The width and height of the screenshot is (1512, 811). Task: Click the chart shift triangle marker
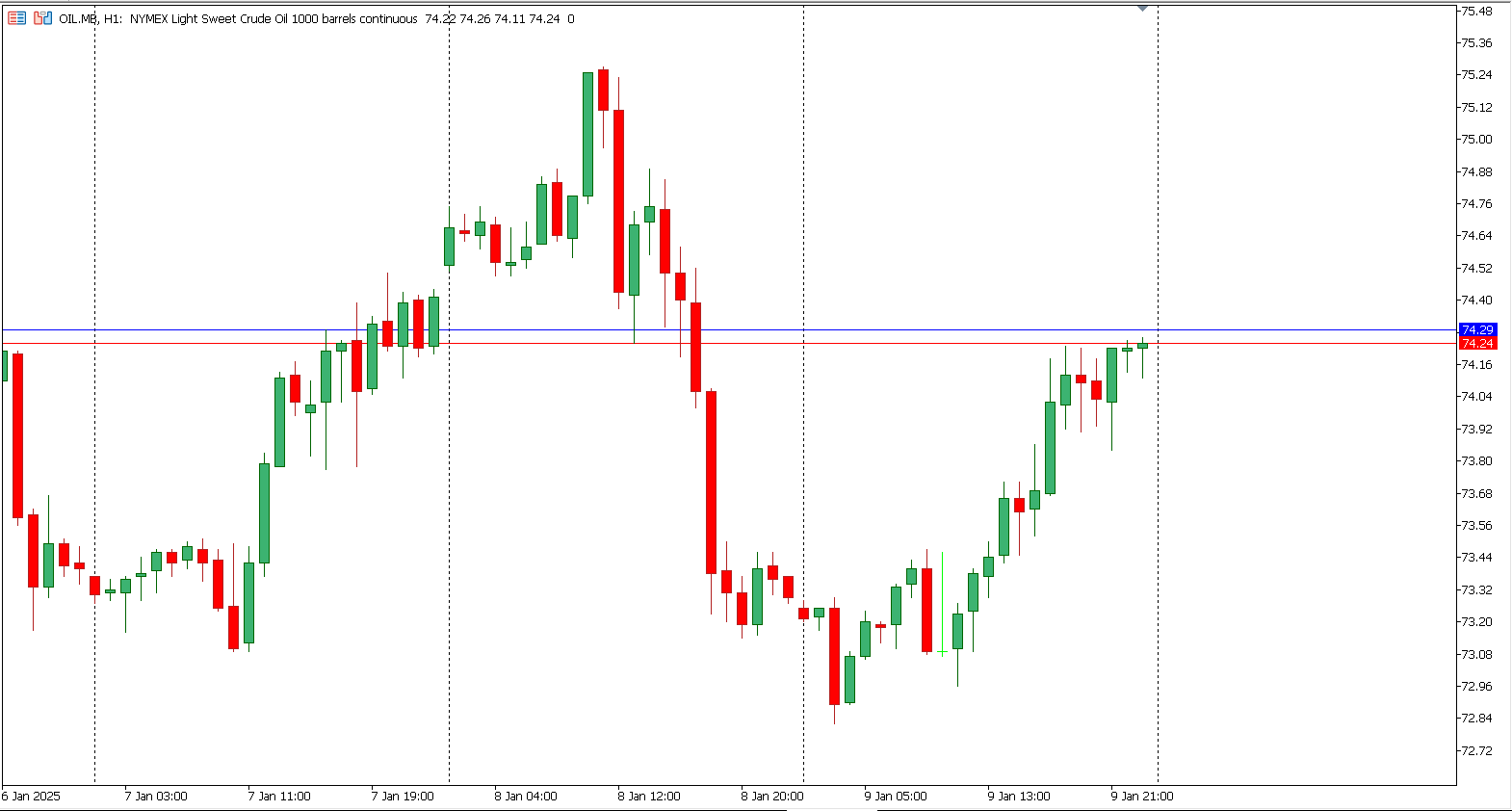[x=1142, y=8]
